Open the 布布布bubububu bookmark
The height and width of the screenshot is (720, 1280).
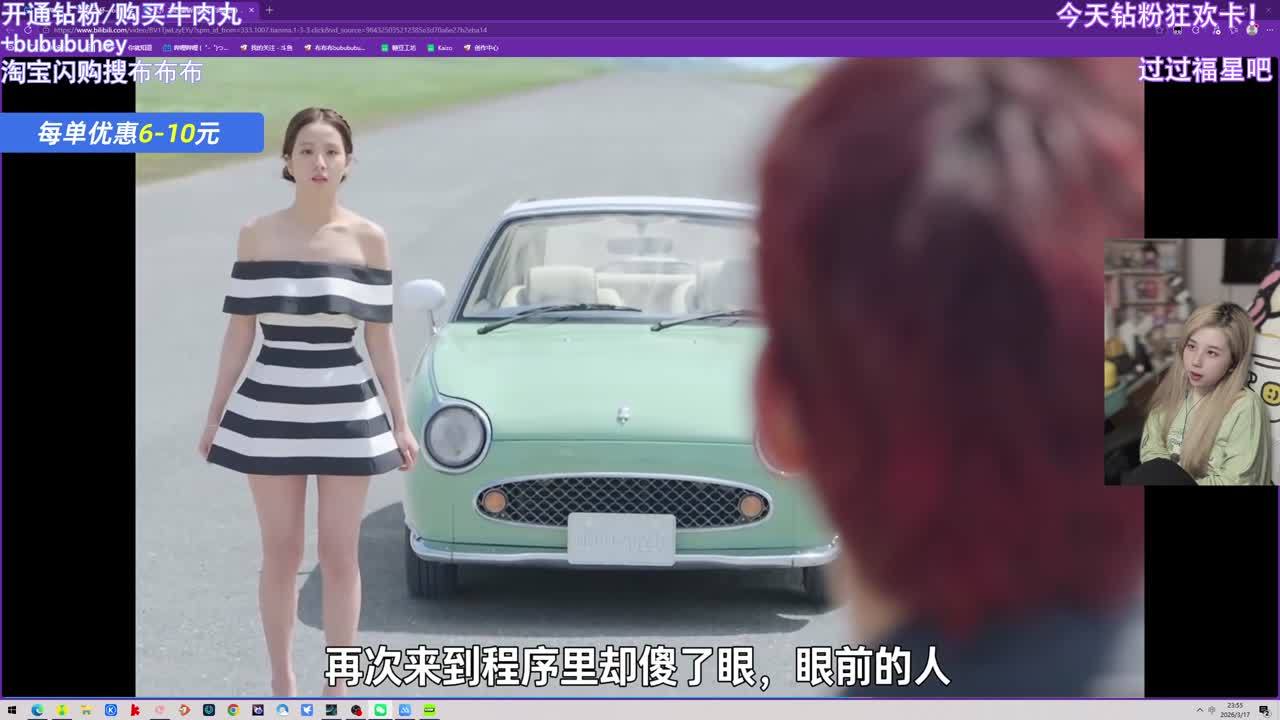(335, 47)
